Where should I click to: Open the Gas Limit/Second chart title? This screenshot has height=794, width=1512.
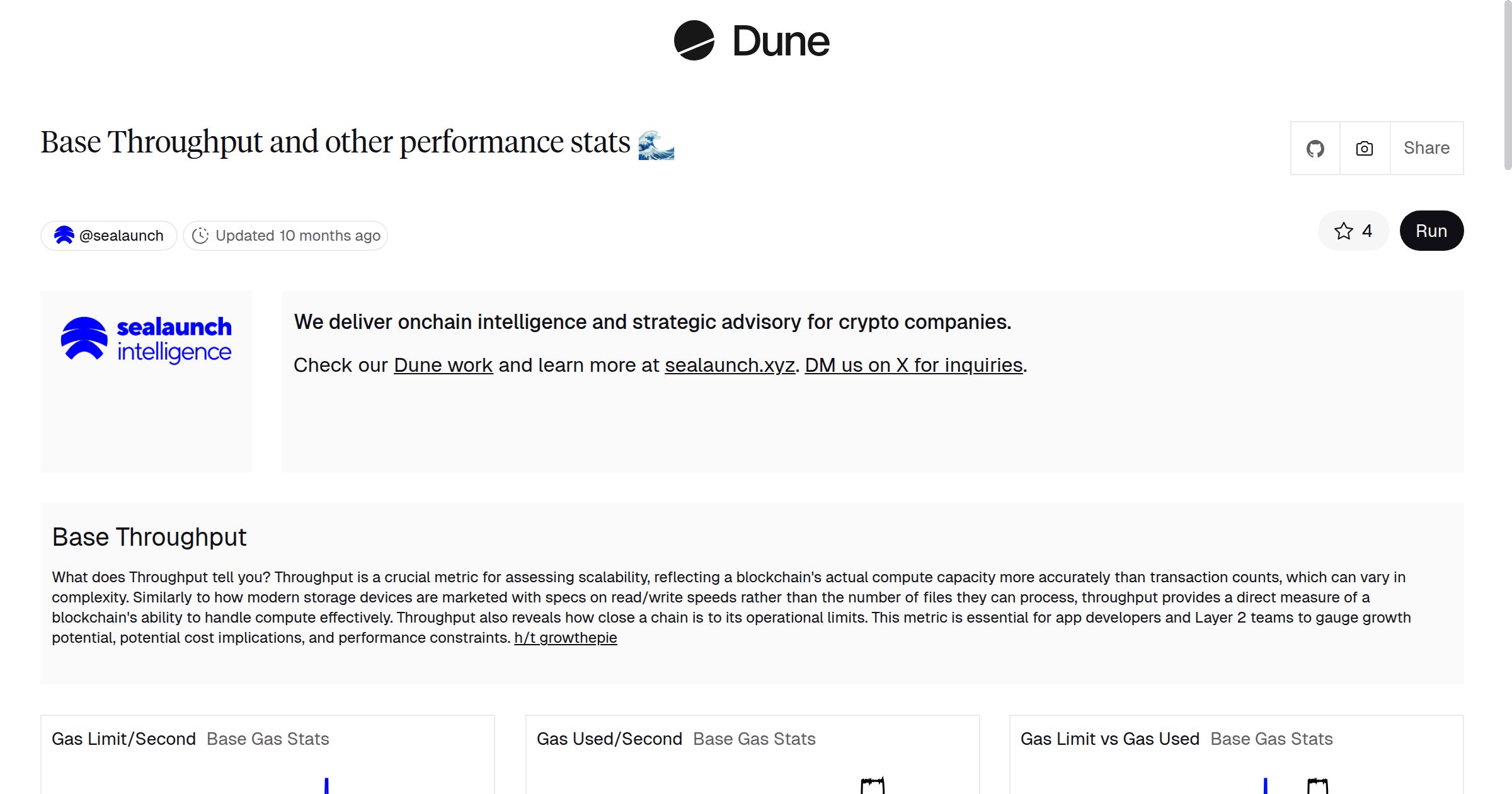pos(123,739)
